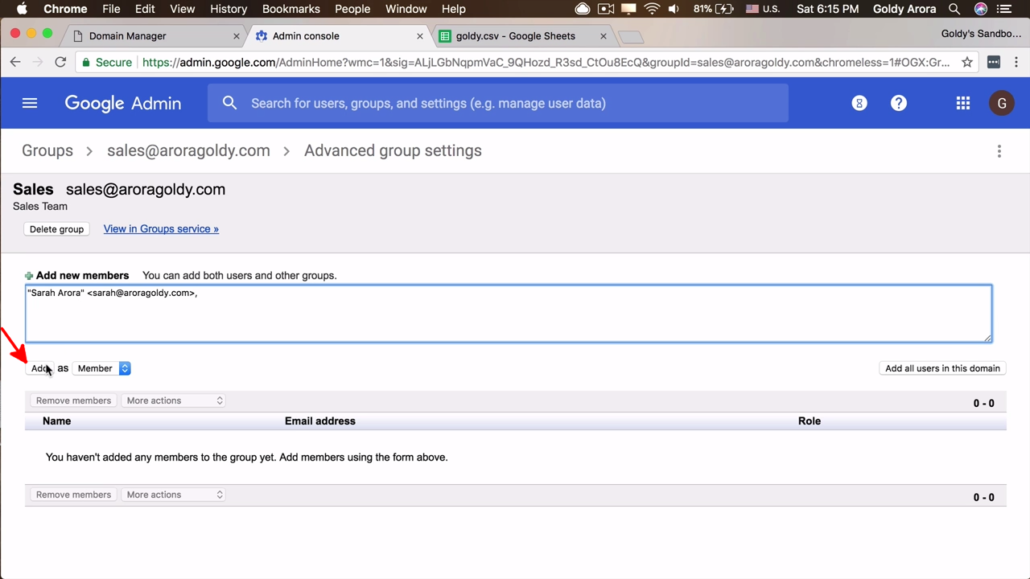Open the Apple menu
Screen dimensions: 1030x579
[x=22, y=9]
